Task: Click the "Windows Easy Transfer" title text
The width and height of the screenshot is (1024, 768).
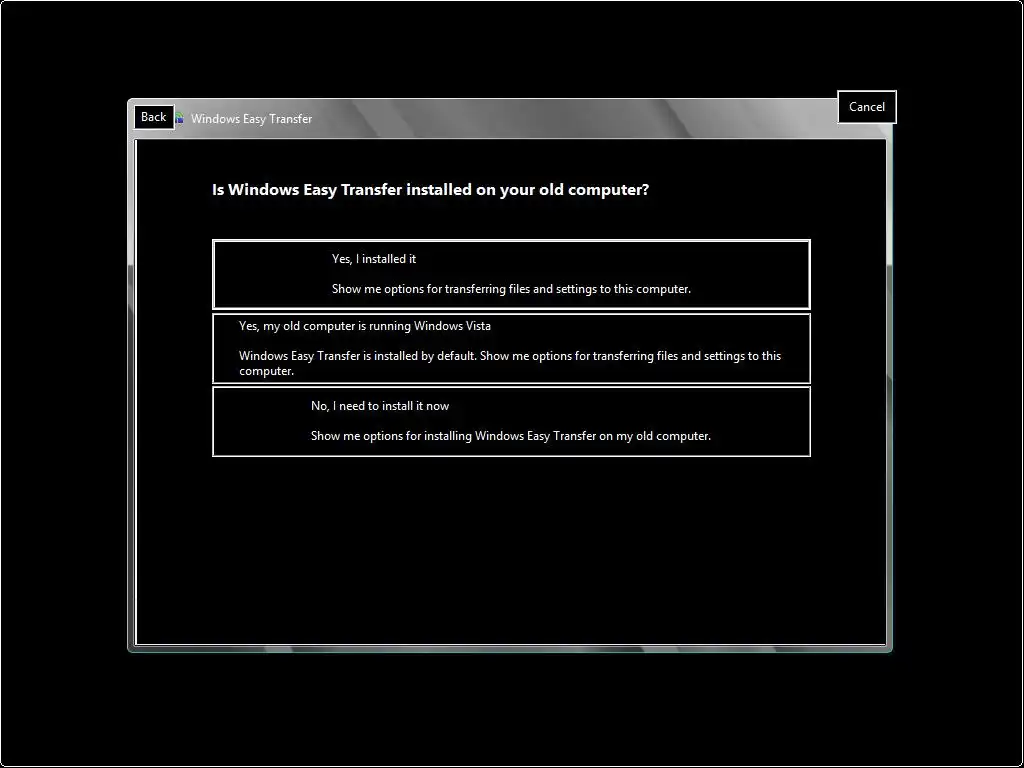Action: [x=251, y=119]
